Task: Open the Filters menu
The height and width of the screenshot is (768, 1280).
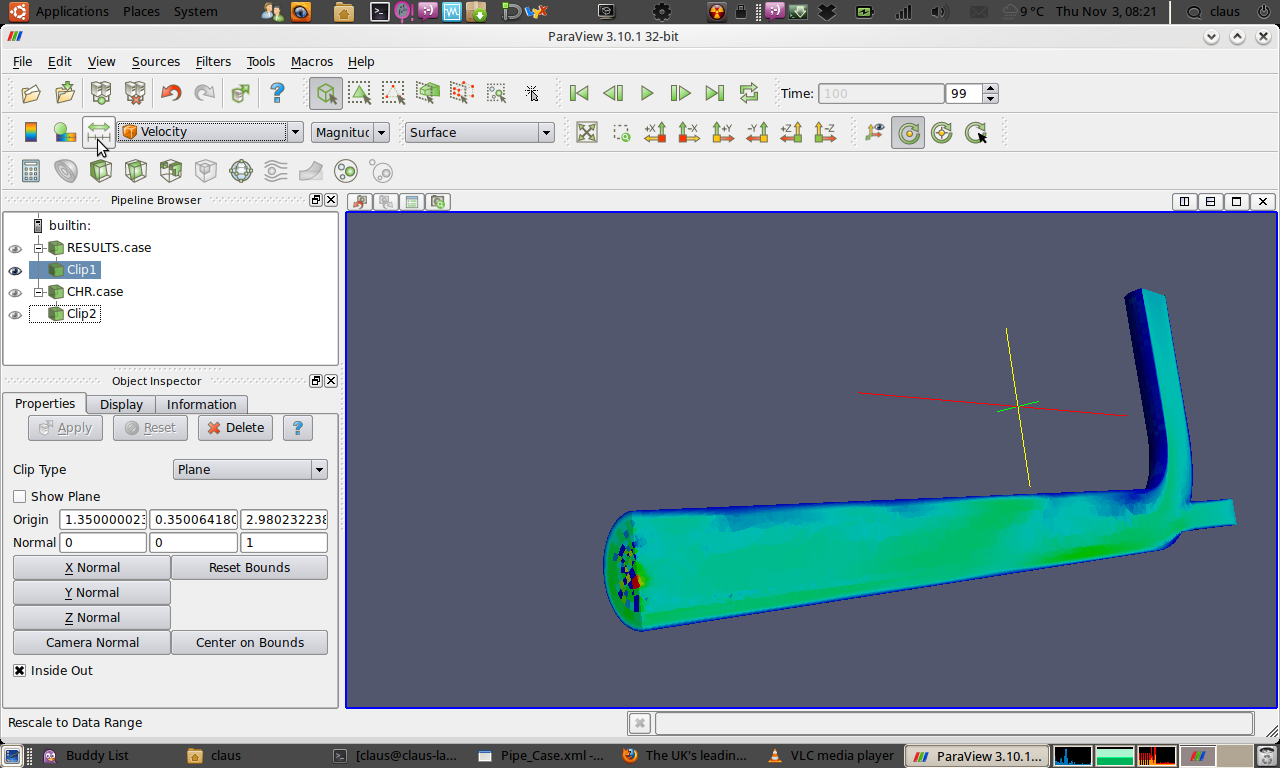Action: coord(213,61)
